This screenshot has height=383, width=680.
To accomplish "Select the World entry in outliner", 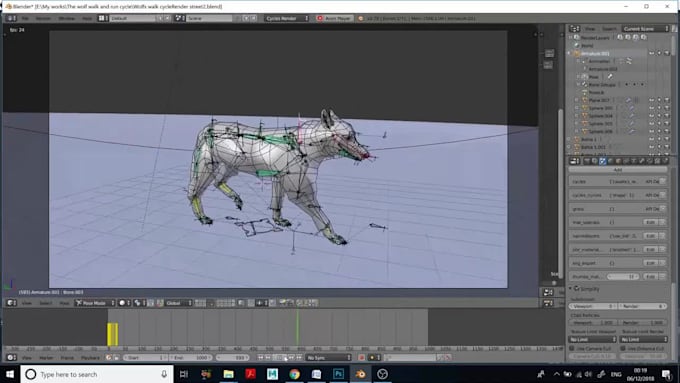I will [x=587, y=46].
